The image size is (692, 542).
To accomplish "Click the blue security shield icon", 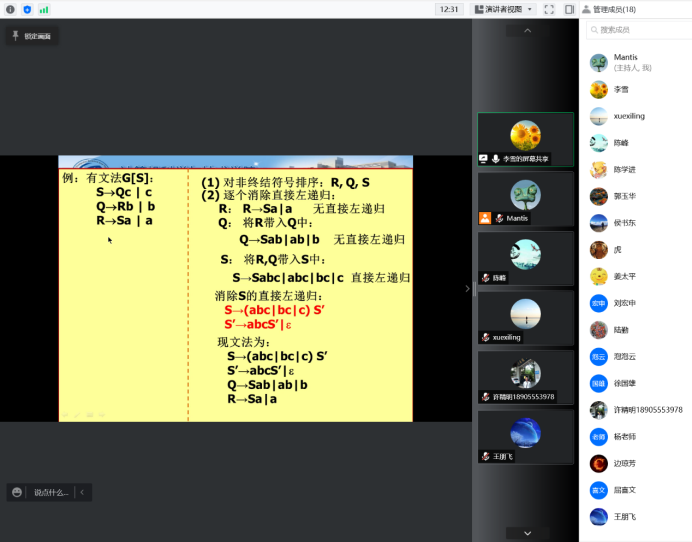I will [x=27, y=9].
